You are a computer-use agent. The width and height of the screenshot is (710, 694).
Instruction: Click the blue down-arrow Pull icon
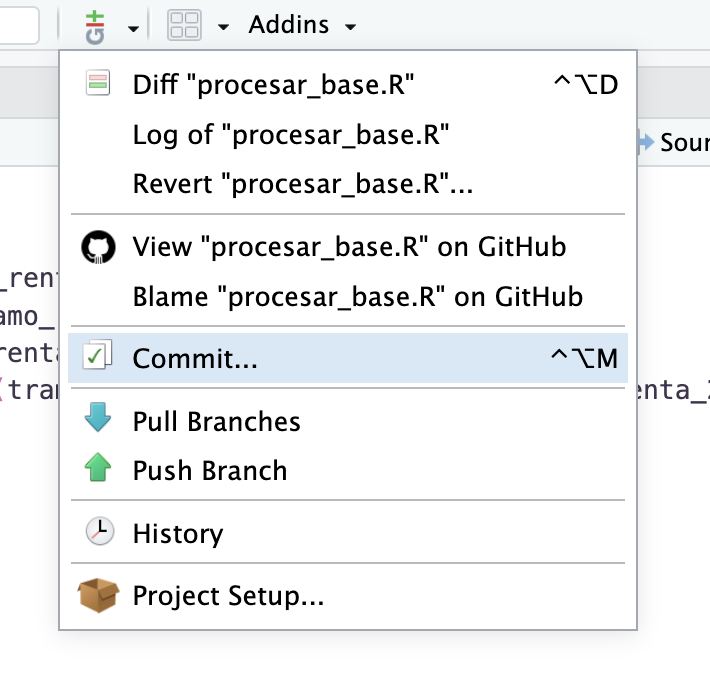[97, 420]
